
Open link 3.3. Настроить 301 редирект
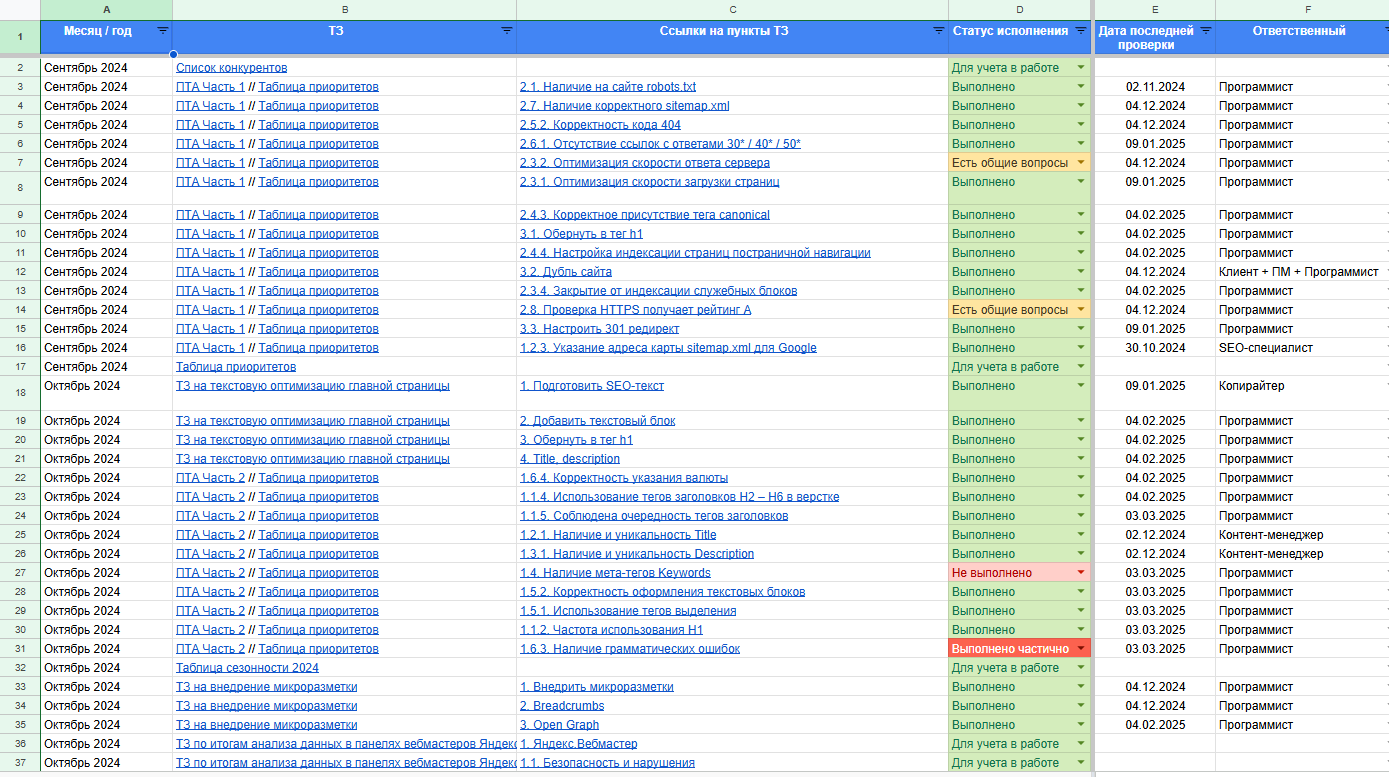[599, 329]
